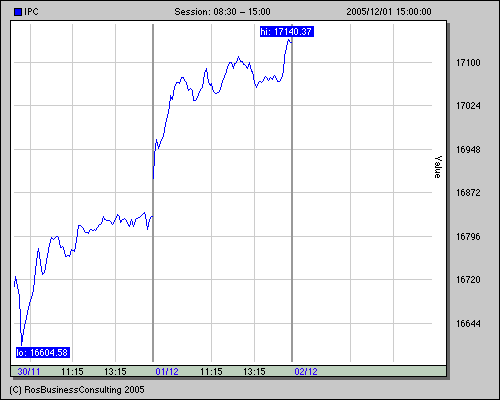Click the 11:15 time label after 01/12

(211, 371)
